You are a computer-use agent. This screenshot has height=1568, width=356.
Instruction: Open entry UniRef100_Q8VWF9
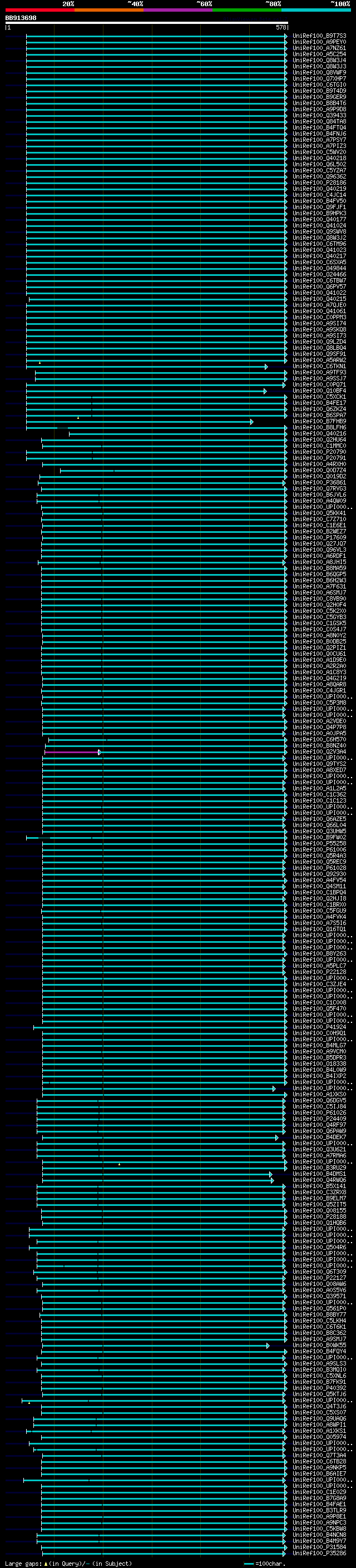[x=319, y=72]
